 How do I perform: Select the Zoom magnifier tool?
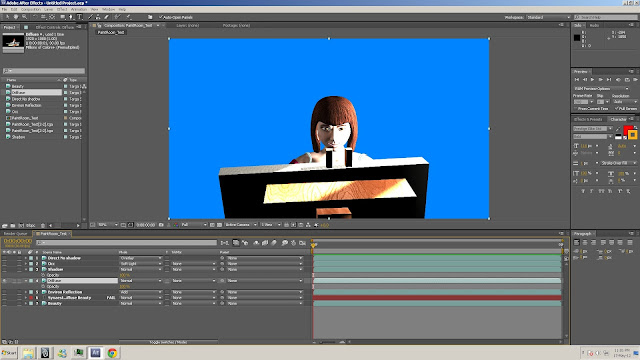tap(24, 17)
